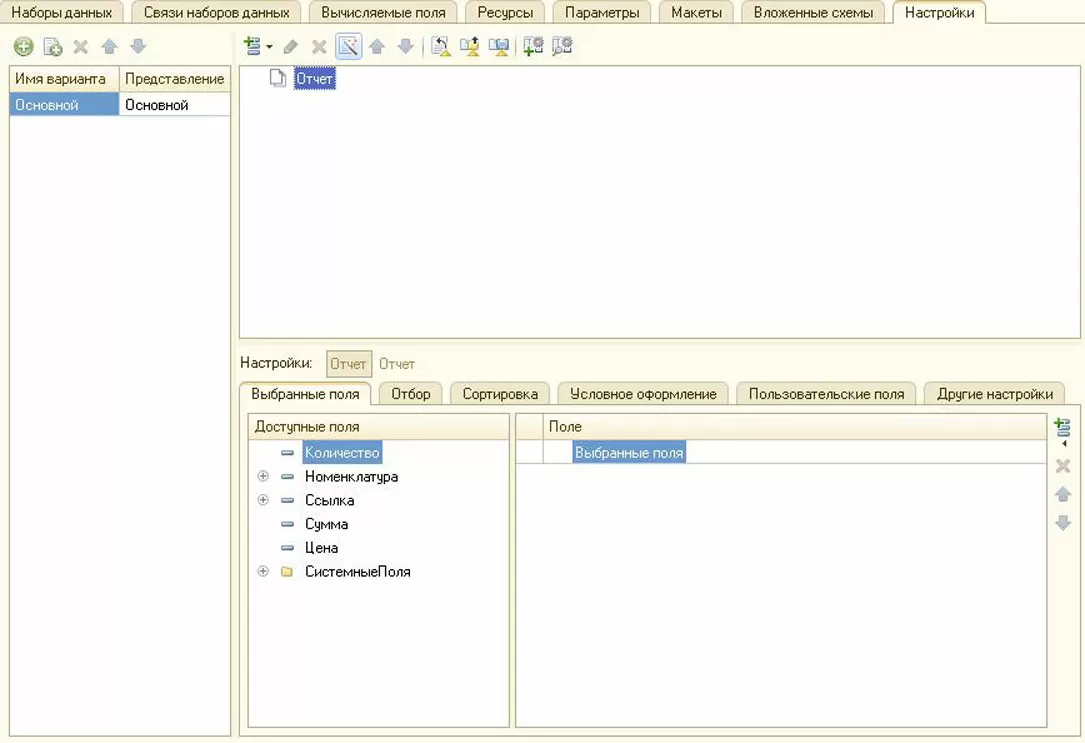Open the settings constructor wand icon
This screenshot has width=1085, height=743.
pos(348,46)
